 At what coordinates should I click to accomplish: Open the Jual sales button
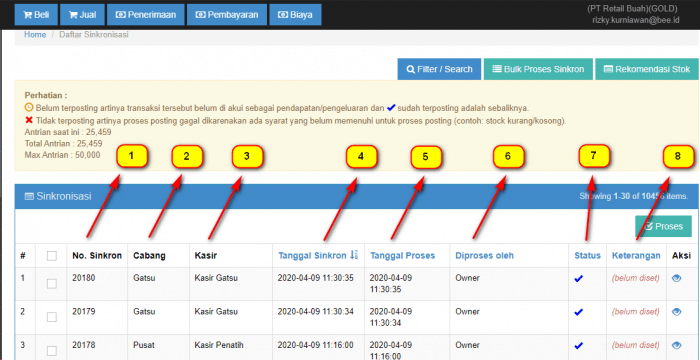point(82,15)
